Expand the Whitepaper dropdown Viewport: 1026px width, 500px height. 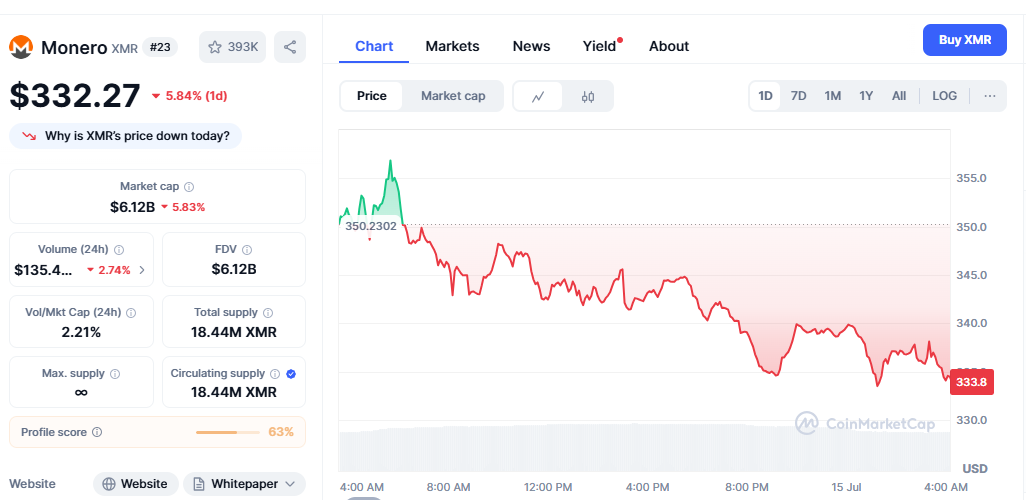click(244, 484)
